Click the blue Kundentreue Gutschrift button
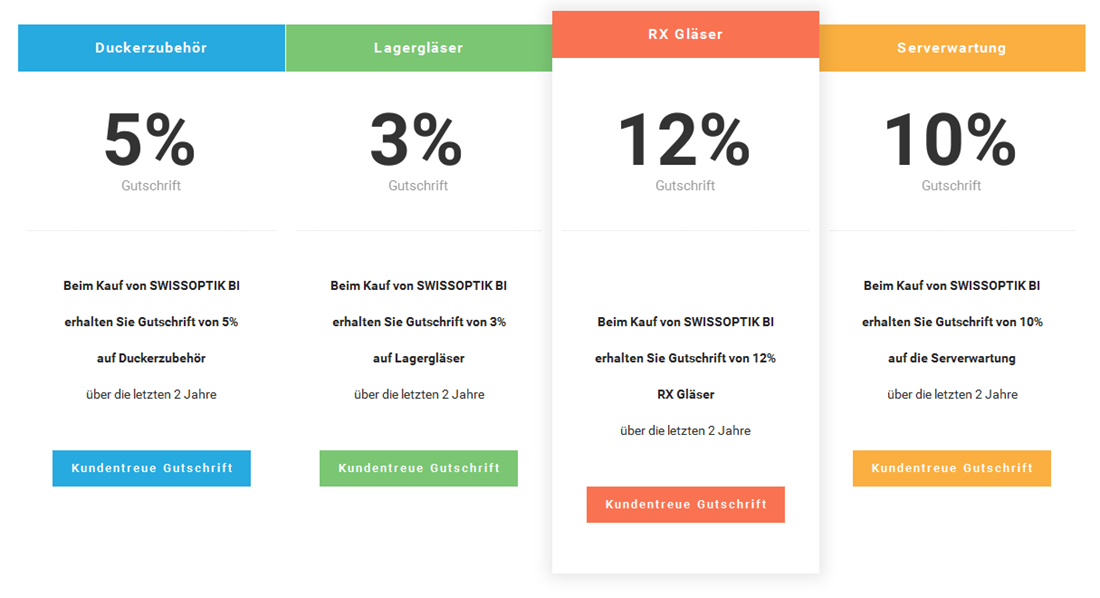This screenshot has height=598, width=1100. (x=152, y=468)
